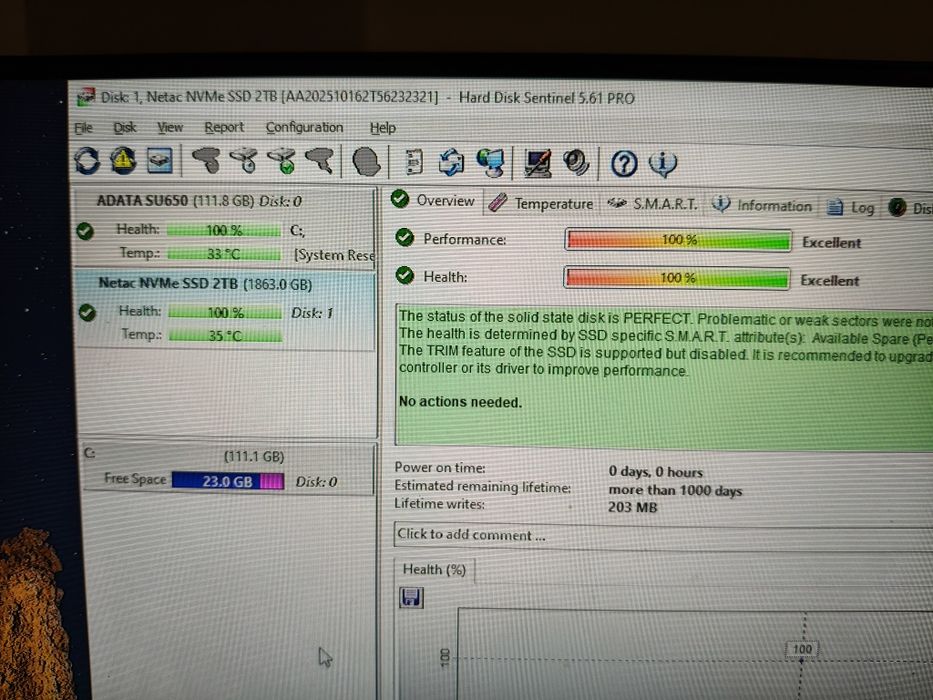The height and width of the screenshot is (700, 933).
Task: Switch to the Overview tab
Action: (x=435, y=200)
